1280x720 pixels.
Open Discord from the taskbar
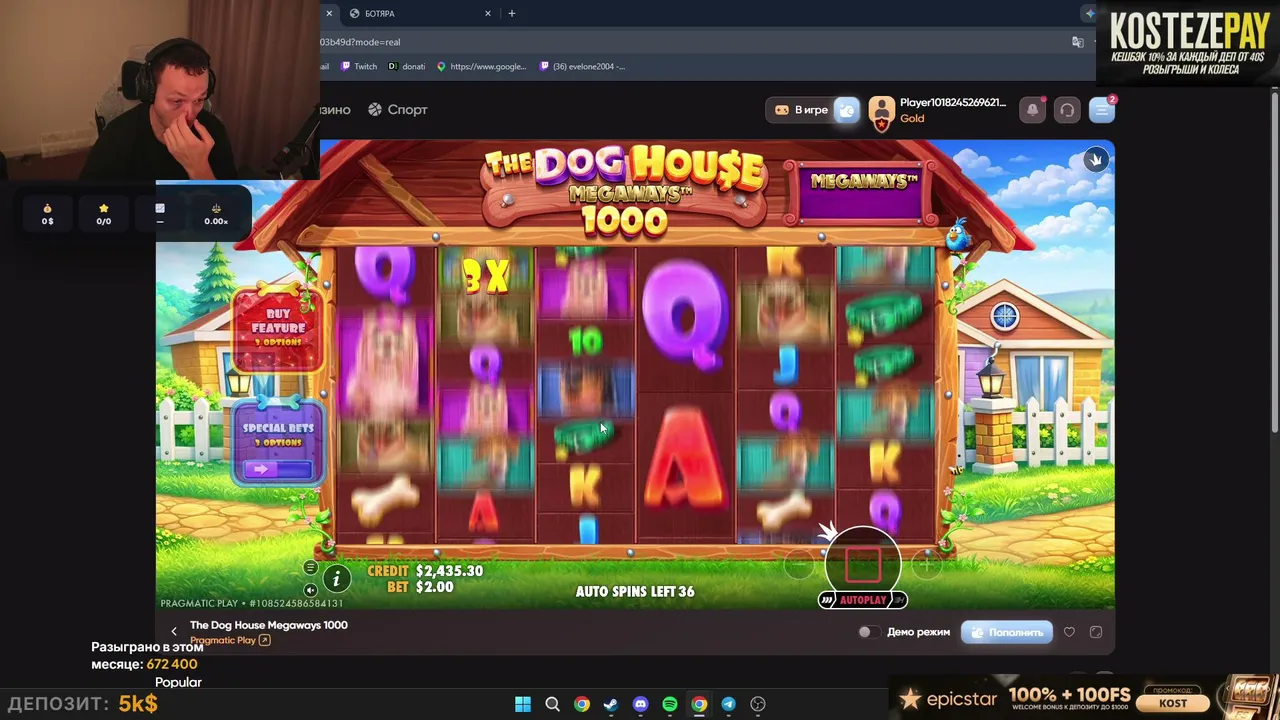point(640,704)
